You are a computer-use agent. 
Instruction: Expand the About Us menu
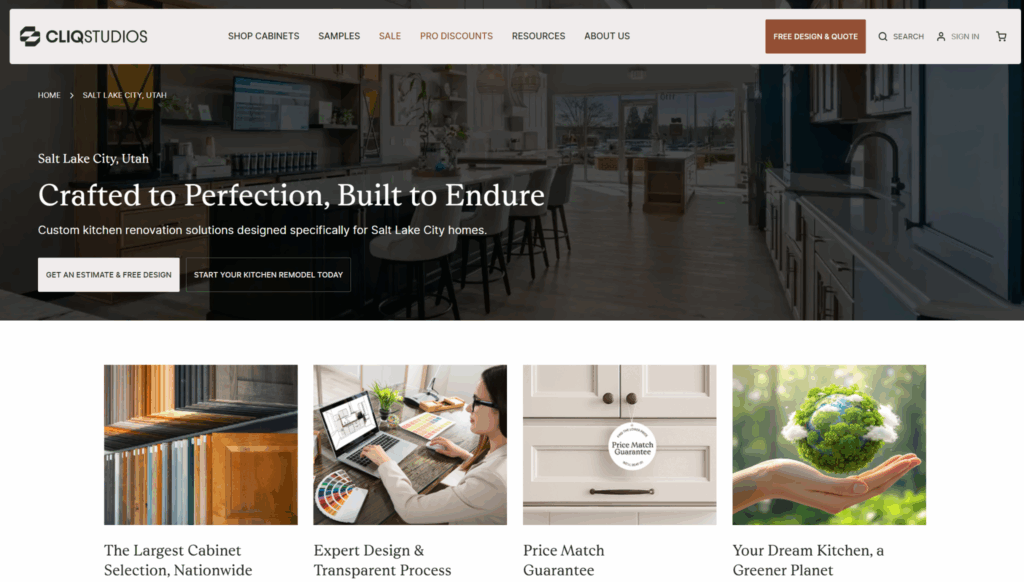tap(607, 36)
